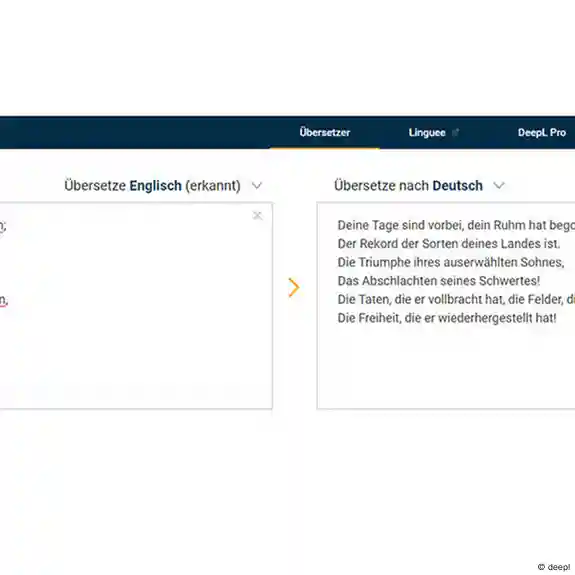575x575 pixels.
Task: Open "Übersetze Englisch (erkannt)" language selector
Action: tap(153, 186)
